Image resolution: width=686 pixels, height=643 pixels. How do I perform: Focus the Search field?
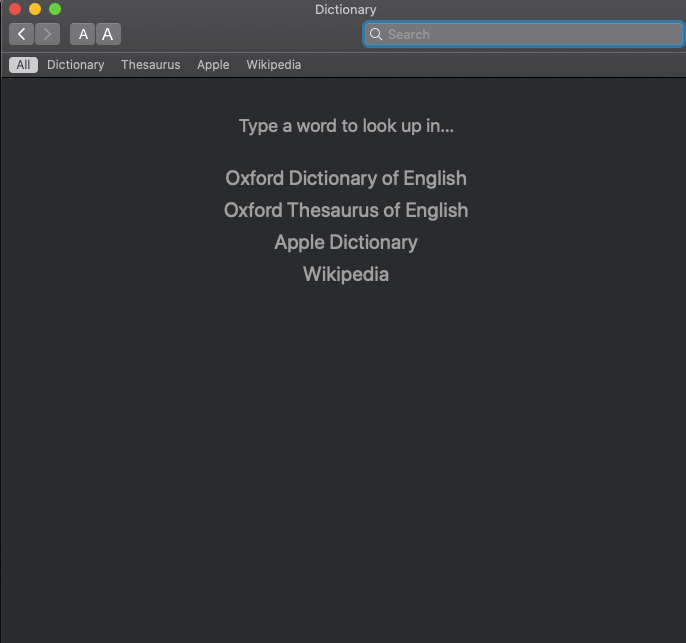tap(523, 34)
